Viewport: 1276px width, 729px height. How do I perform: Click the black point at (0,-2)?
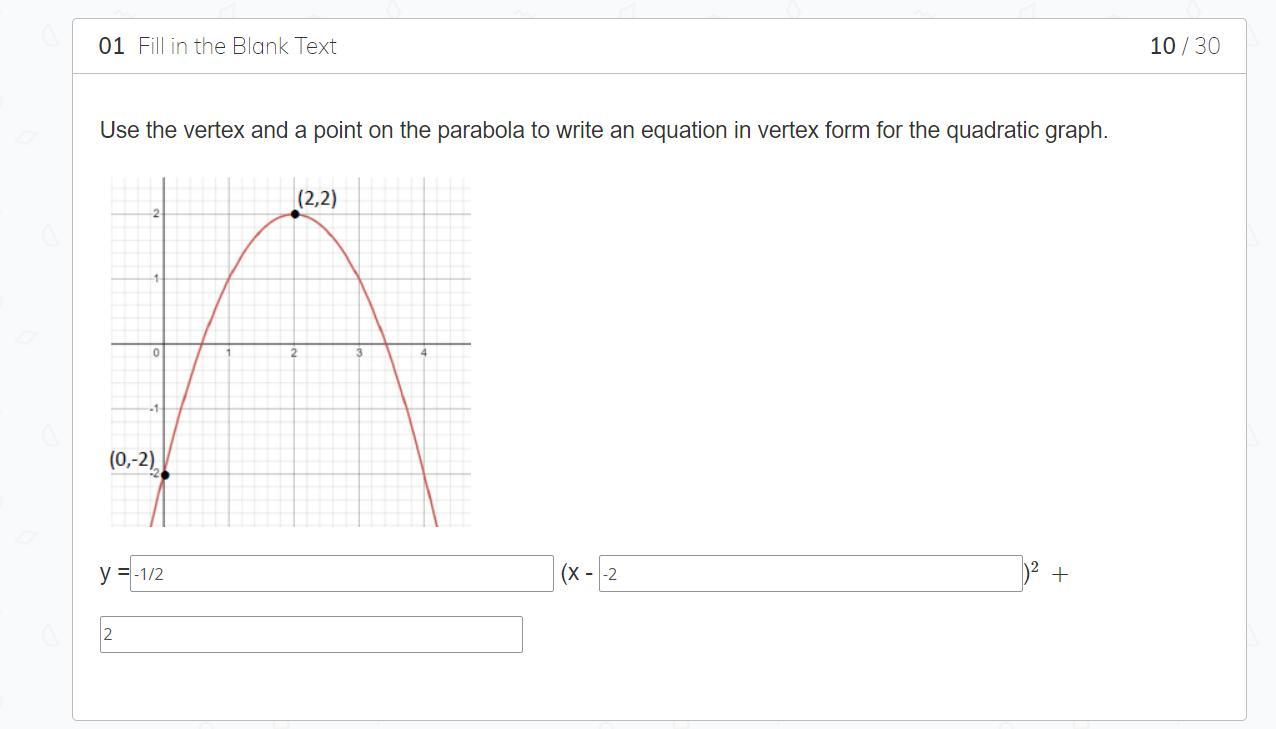coord(165,474)
